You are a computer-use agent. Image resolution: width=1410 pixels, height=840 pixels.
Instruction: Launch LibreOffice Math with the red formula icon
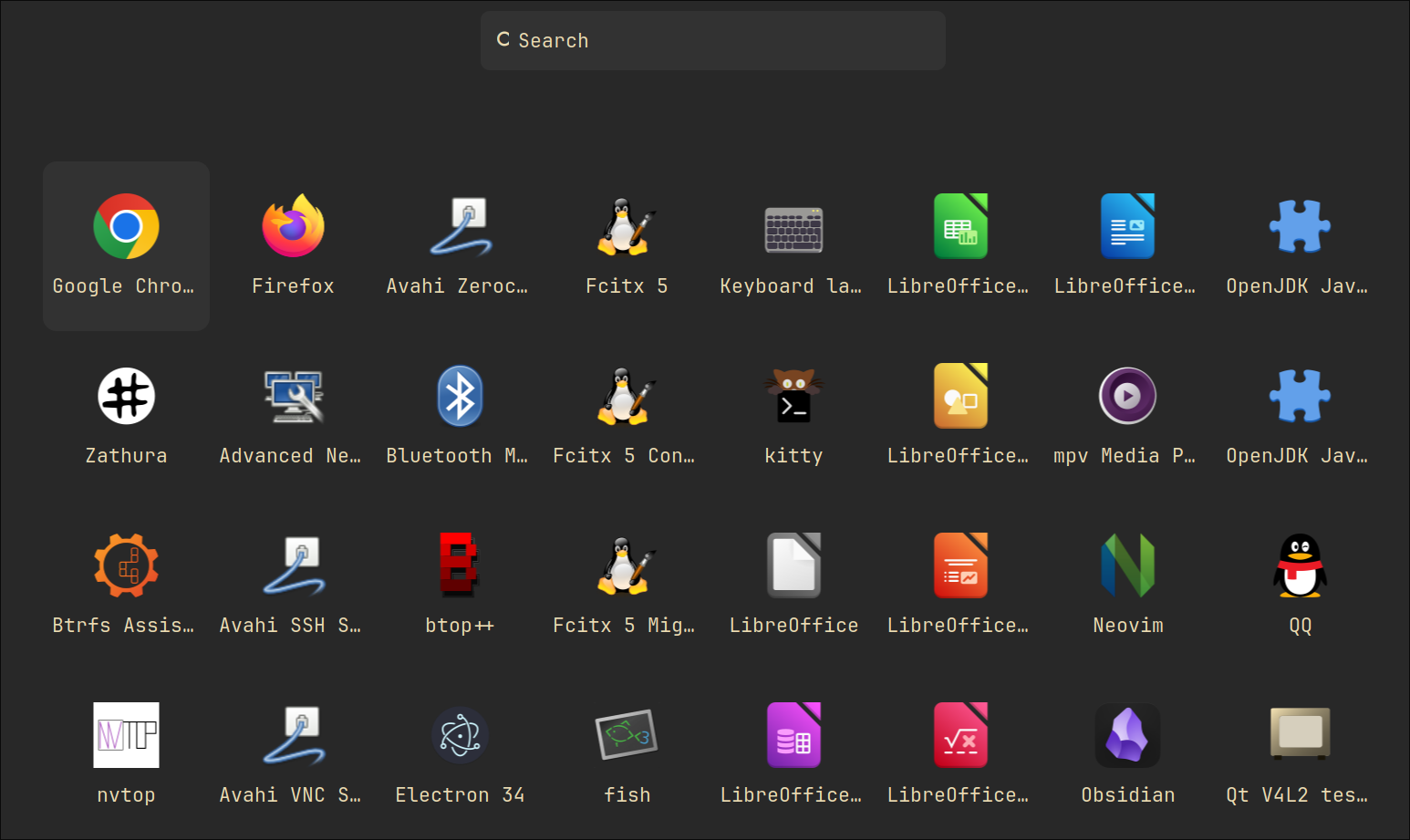click(960, 755)
